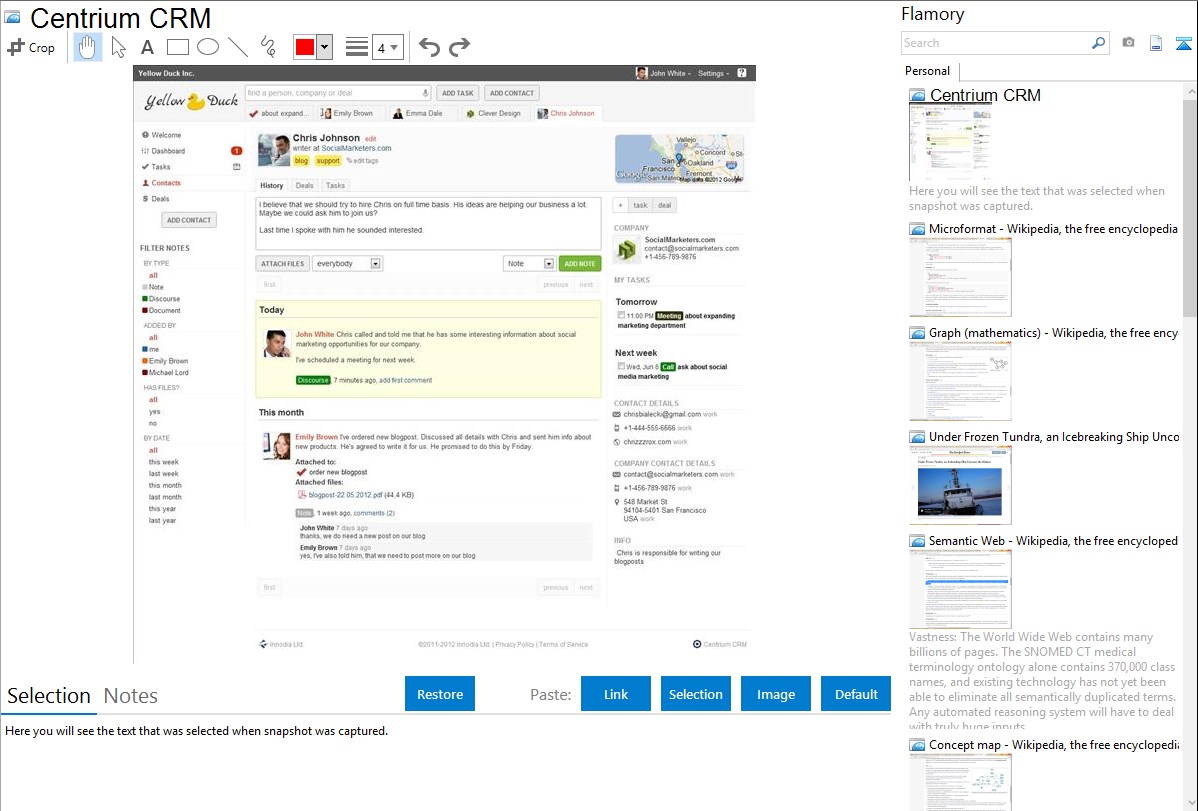Viewport: 1198px width, 811px height.
Task: Click the ADD CONTACT button in top bar
Action: pyautogui.click(x=512, y=93)
